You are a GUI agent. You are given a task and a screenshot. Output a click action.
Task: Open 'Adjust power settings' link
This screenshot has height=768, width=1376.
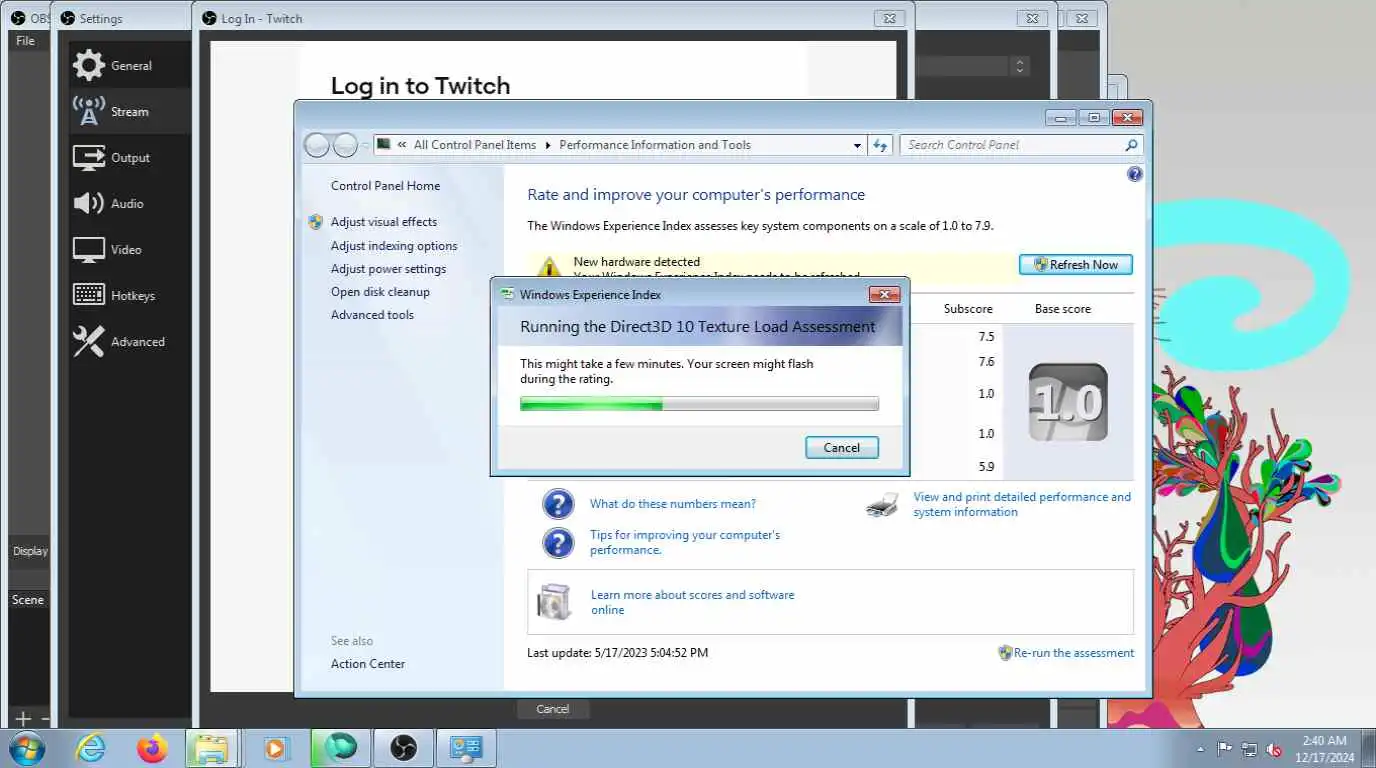388,269
